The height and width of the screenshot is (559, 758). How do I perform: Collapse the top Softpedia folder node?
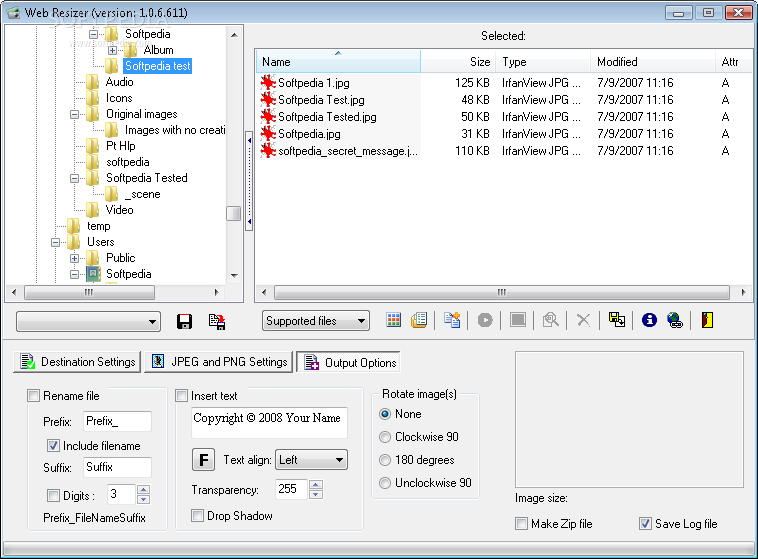(x=93, y=34)
